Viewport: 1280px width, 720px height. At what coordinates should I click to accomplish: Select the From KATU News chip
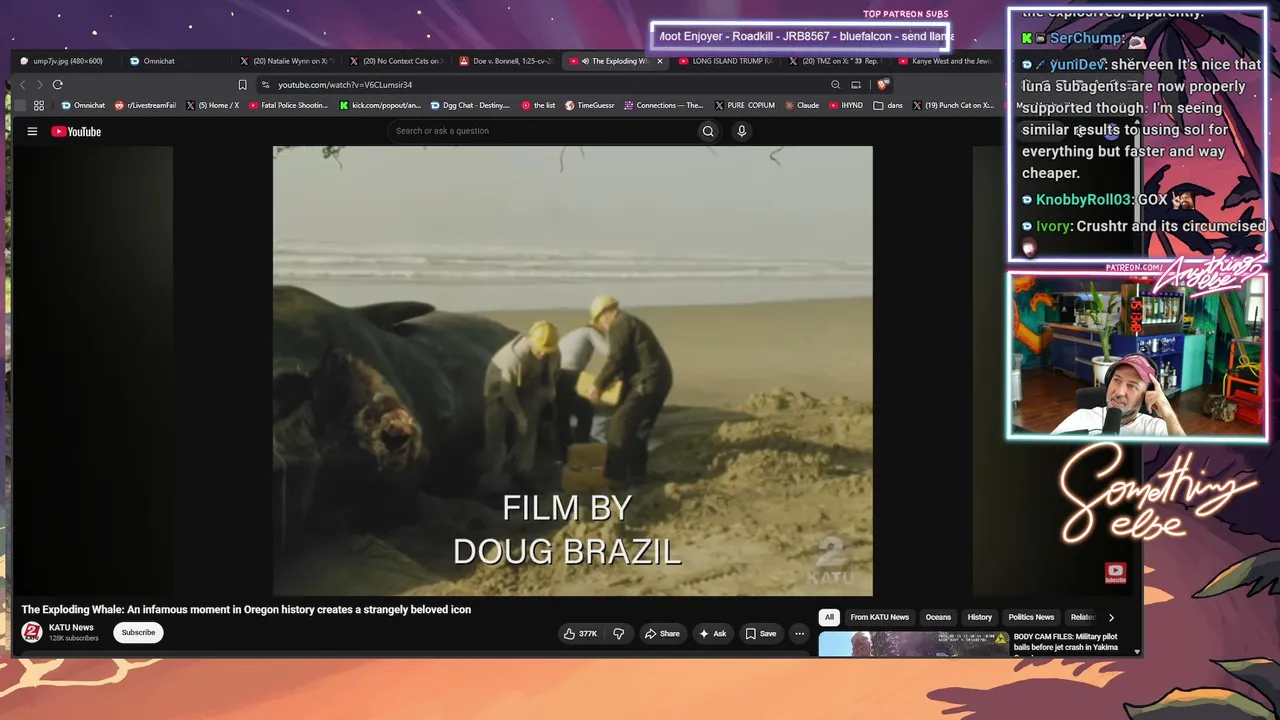(x=880, y=618)
